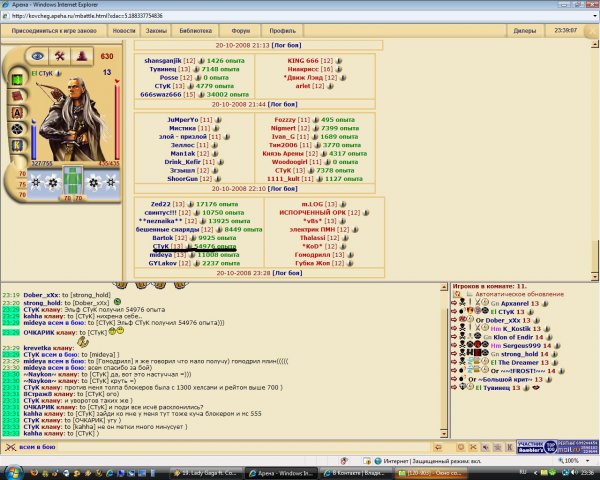600x480 pixels.
Task: Open the Windows Start button
Action: pyautogui.click(x=14, y=473)
